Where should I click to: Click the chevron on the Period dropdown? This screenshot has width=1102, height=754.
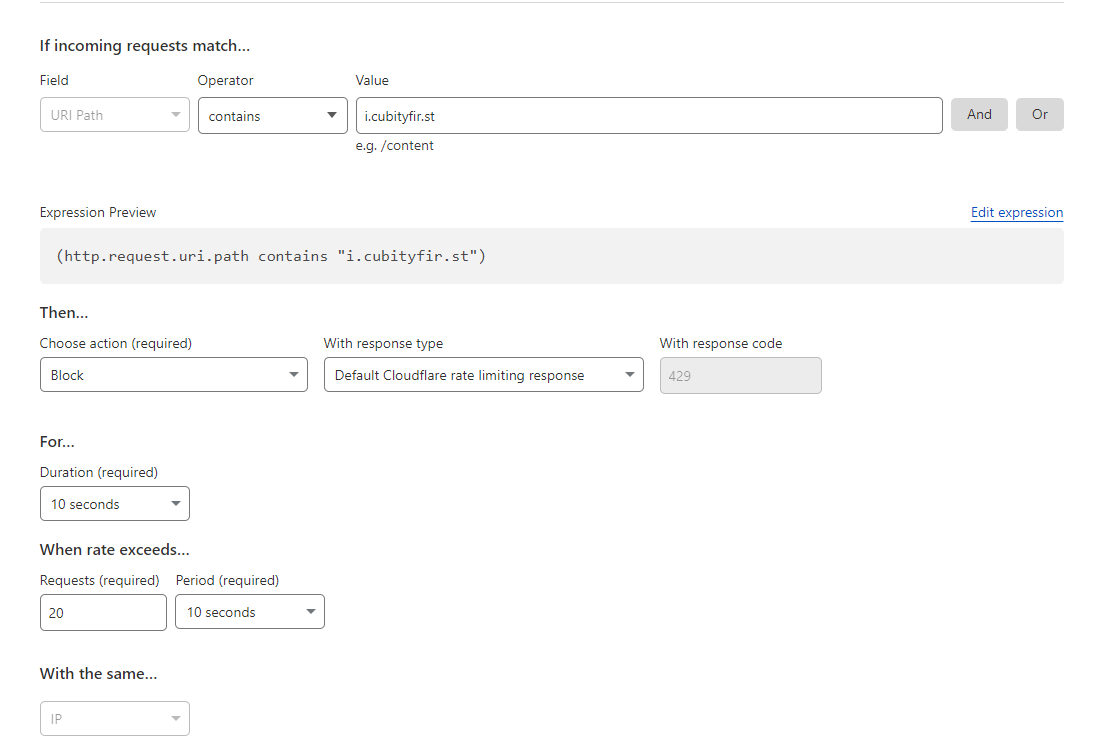[x=310, y=611]
